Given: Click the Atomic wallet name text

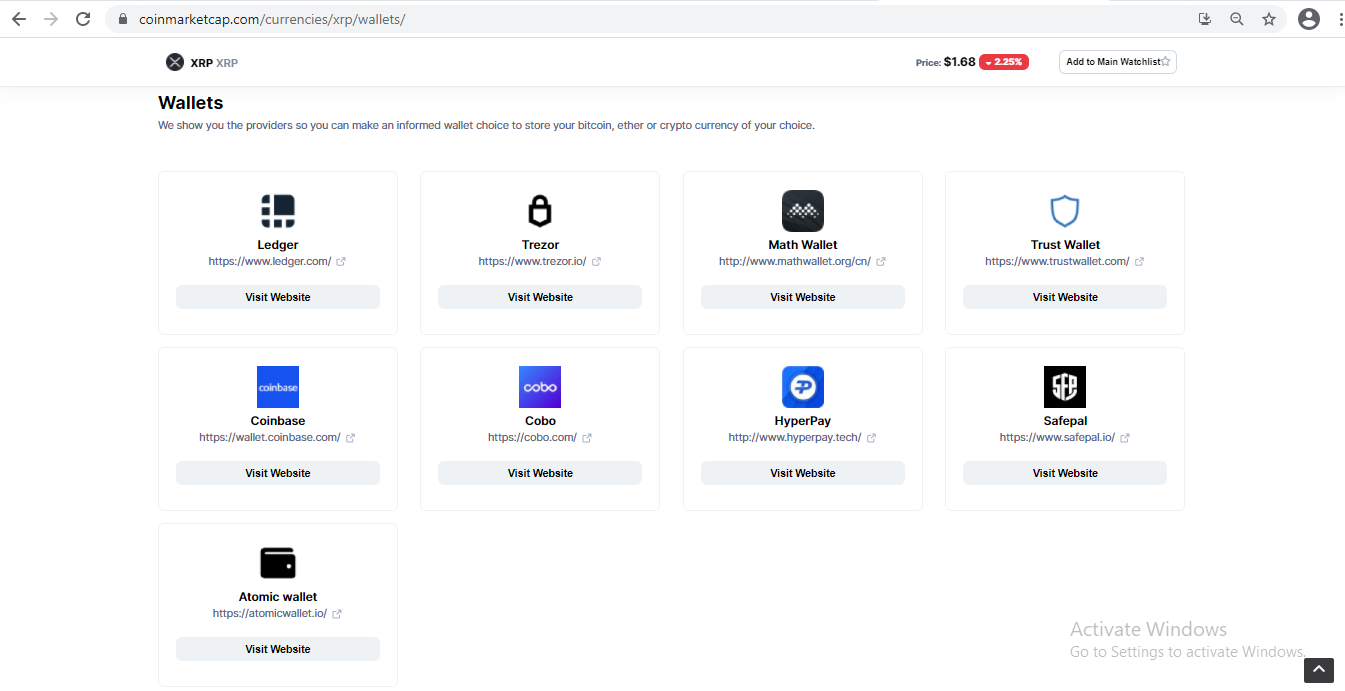Looking at the screenshot, I should (x=278, y=597).
